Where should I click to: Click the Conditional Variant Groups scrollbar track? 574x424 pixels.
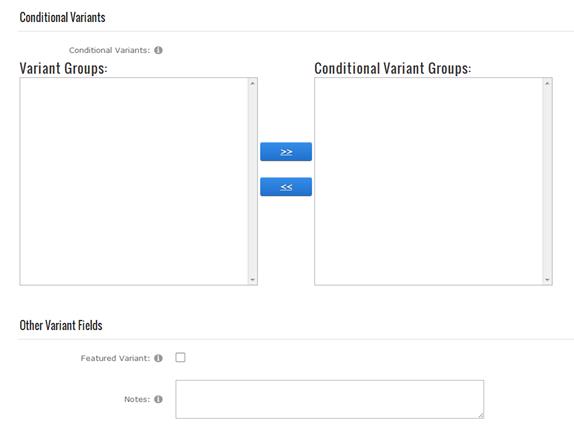point(547,181)
